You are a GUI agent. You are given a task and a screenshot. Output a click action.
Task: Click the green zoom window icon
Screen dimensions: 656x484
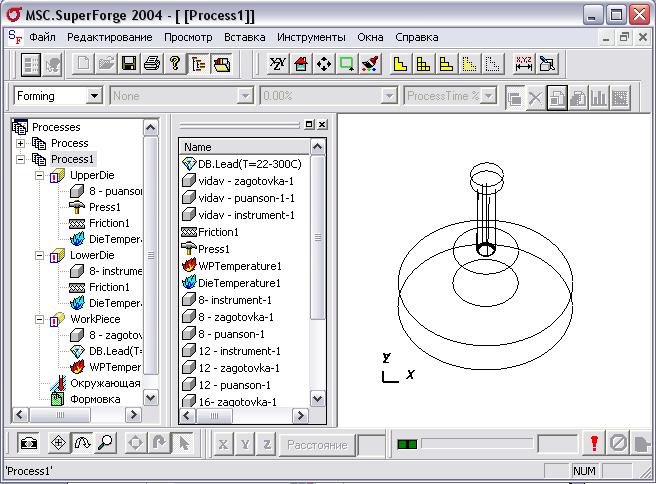coord(347,64)
